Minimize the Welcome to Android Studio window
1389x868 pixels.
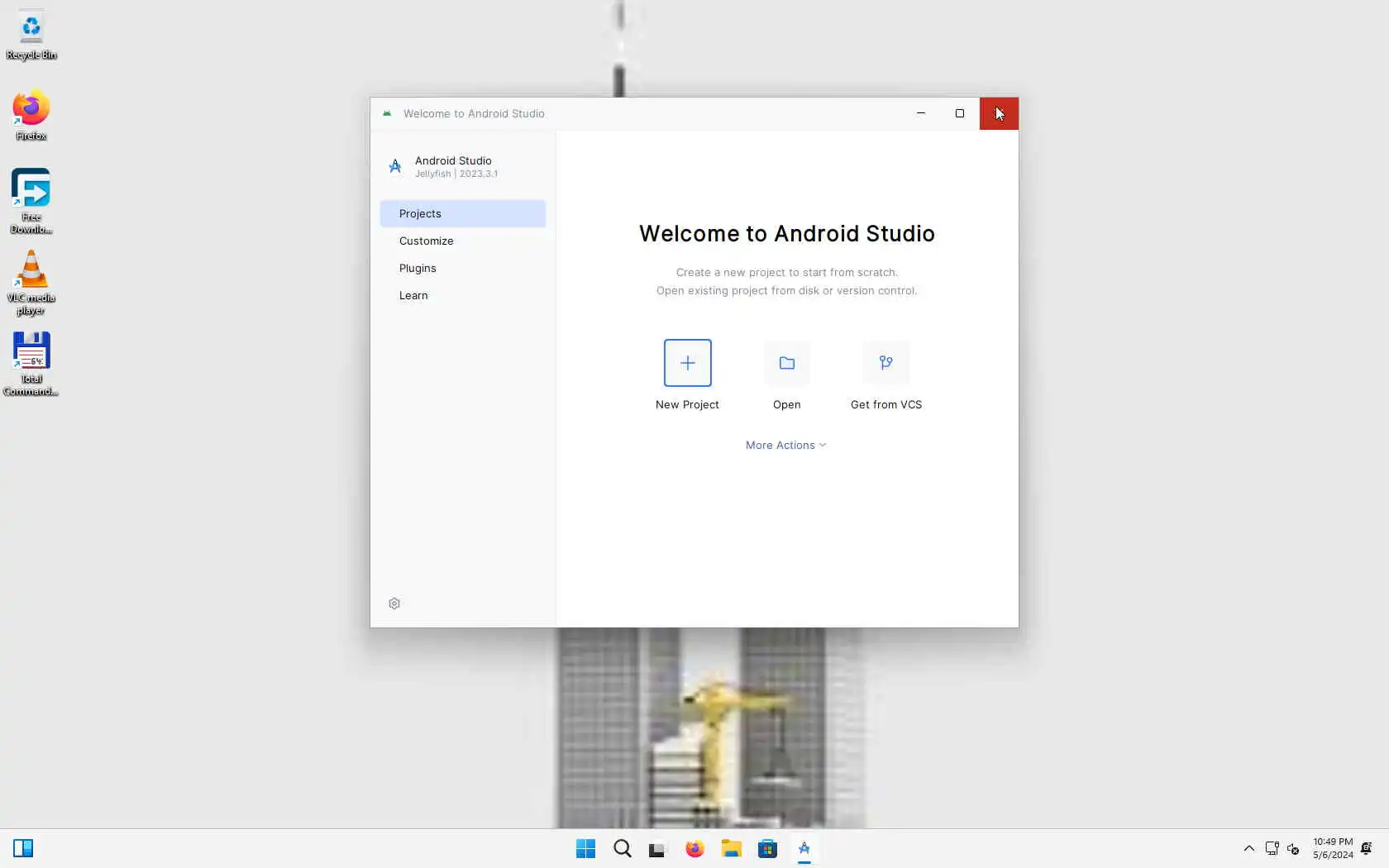(x=920, y=113)
